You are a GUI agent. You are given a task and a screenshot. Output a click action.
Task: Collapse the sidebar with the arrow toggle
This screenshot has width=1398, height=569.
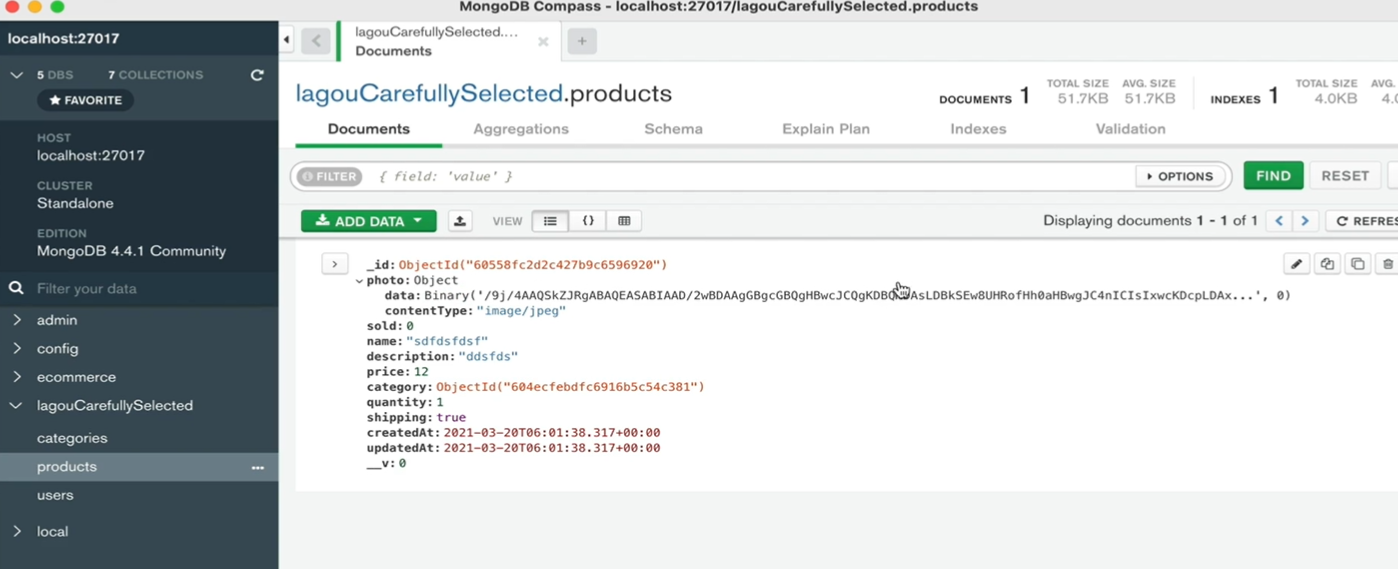[x=287, y=40]
